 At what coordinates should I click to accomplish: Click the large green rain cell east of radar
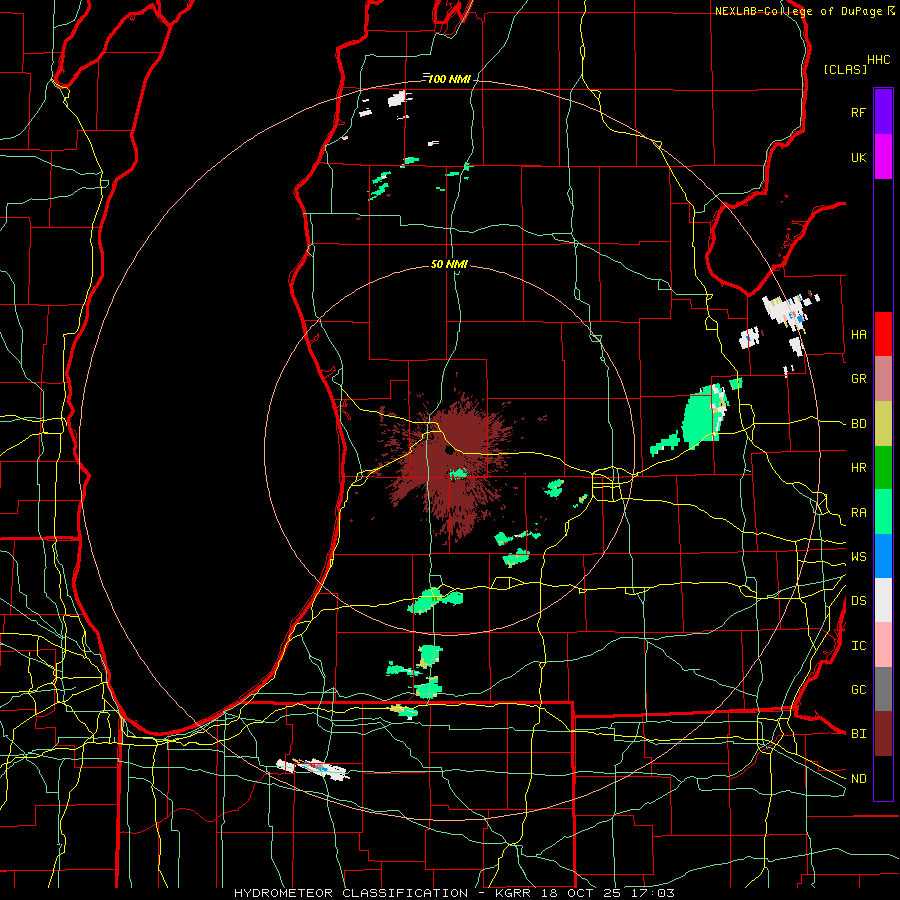(703, 416)
